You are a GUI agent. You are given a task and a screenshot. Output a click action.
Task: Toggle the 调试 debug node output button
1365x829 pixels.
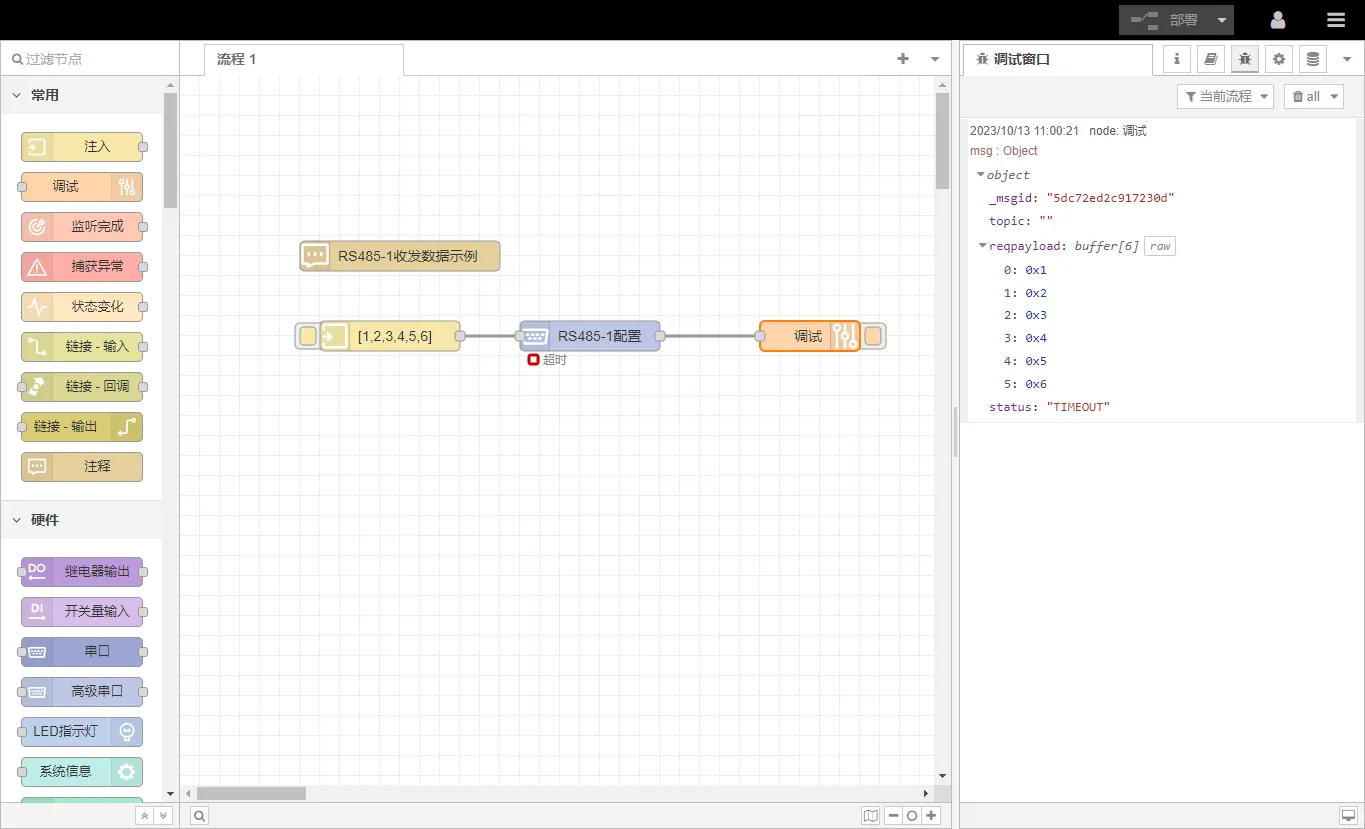coord(873,336)
